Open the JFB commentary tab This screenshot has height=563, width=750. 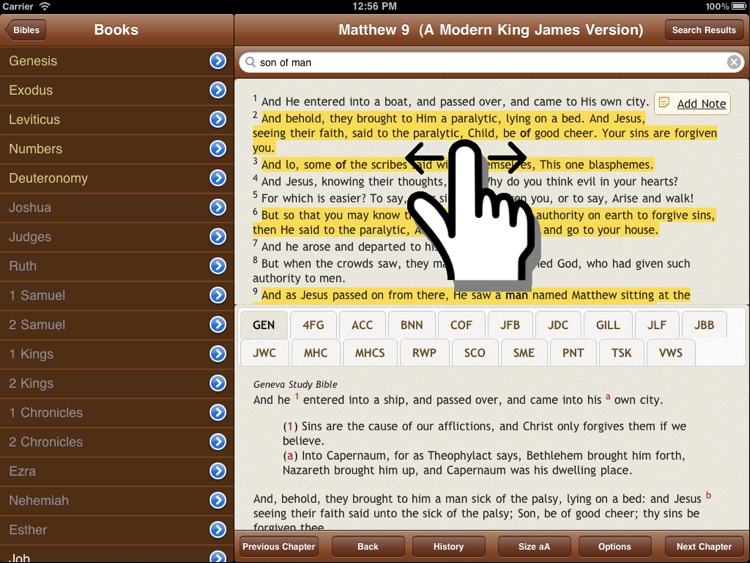tap(510, 325)
